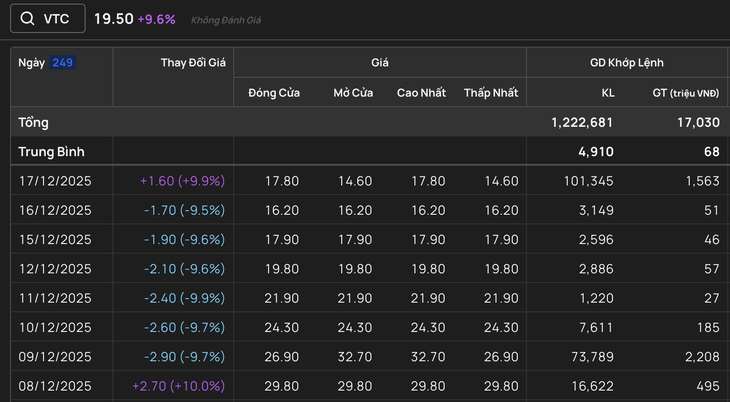Sort by the Ngày column header

[32, 63]
